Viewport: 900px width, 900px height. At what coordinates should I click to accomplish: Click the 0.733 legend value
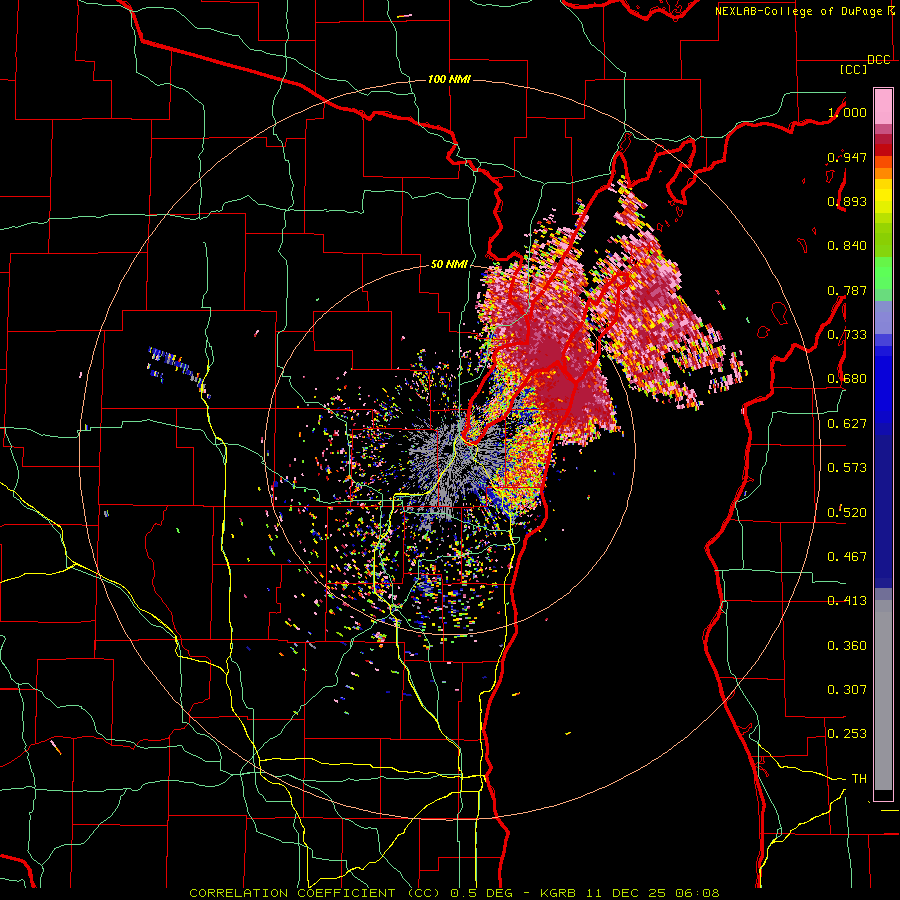coord(847,335)
